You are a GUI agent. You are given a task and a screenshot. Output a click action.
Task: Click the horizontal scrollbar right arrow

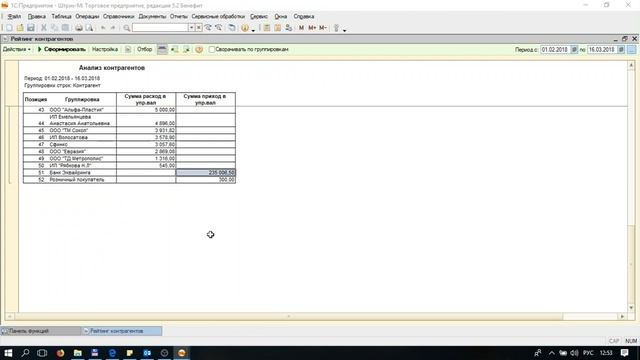tap(622, 316)
